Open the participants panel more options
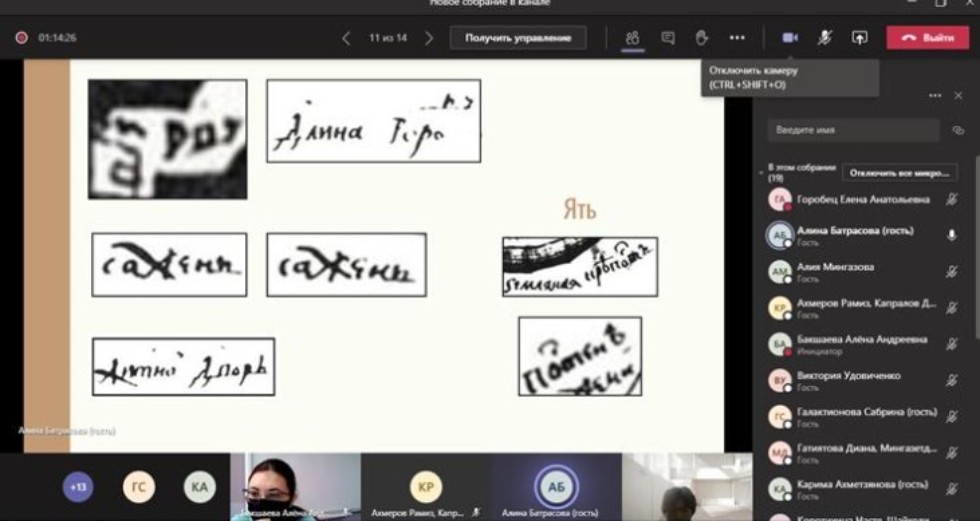Image resolution: width=980 pixels, height=521 pixels. tap(935, 96)
